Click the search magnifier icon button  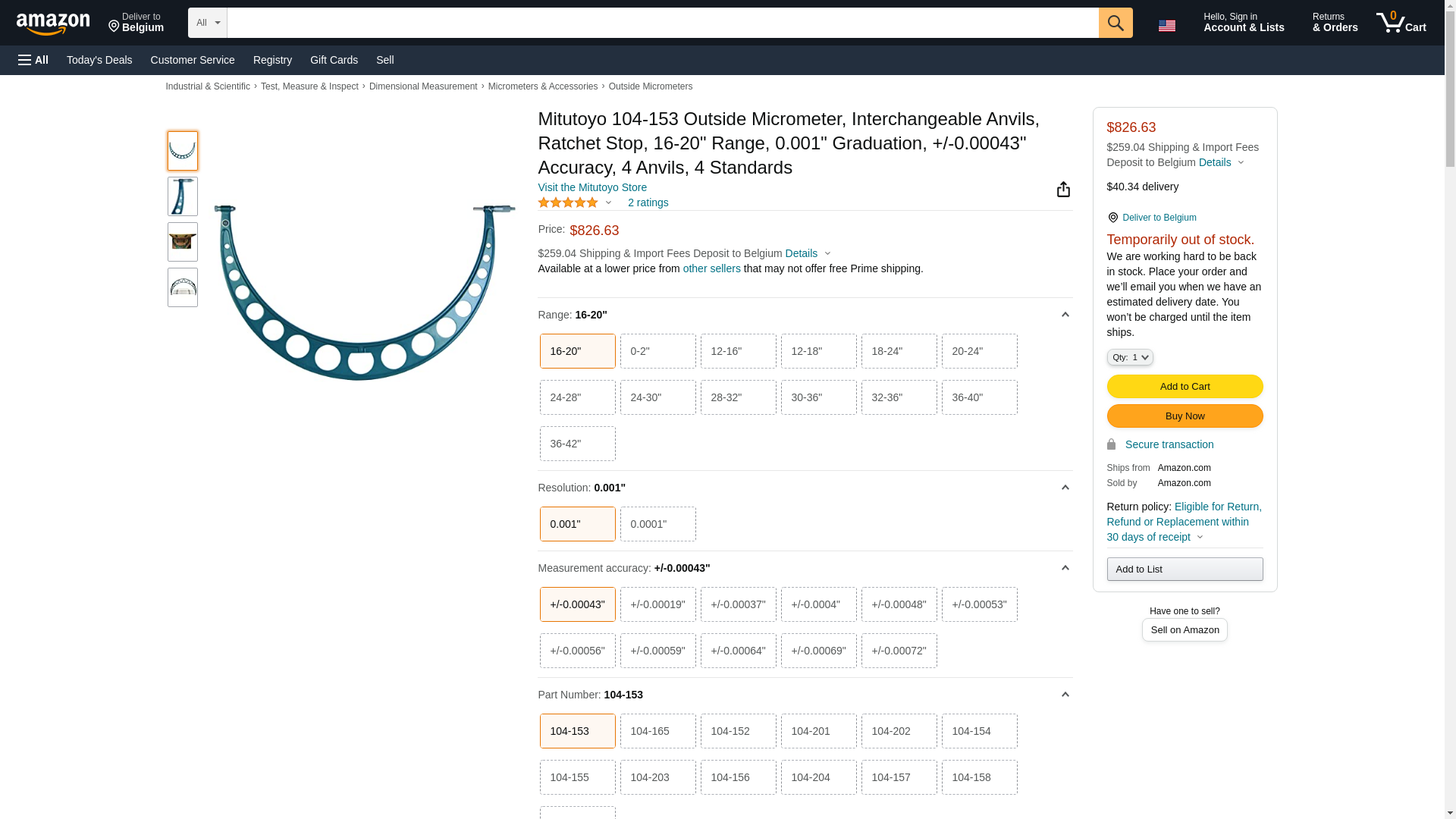click(1115, 23)
